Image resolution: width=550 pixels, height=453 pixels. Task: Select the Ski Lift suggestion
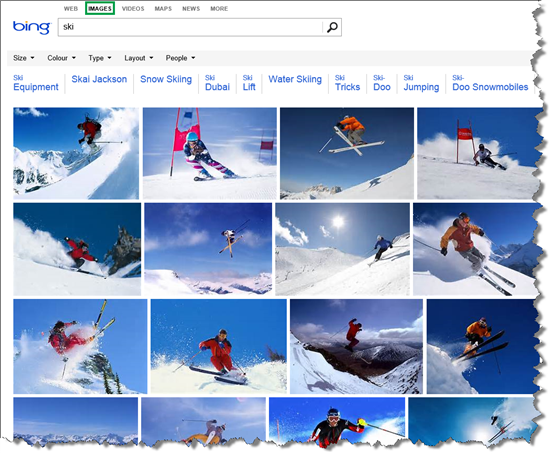click(x=249, y=83)
